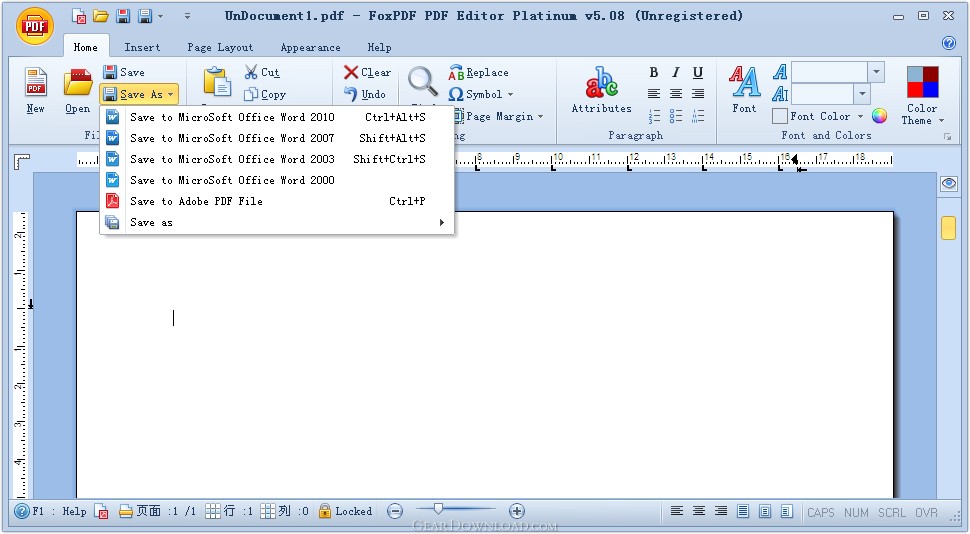Set center alignment in the ribbon Paragraph group
Screen dimensions: 970x534
(676, 94)
